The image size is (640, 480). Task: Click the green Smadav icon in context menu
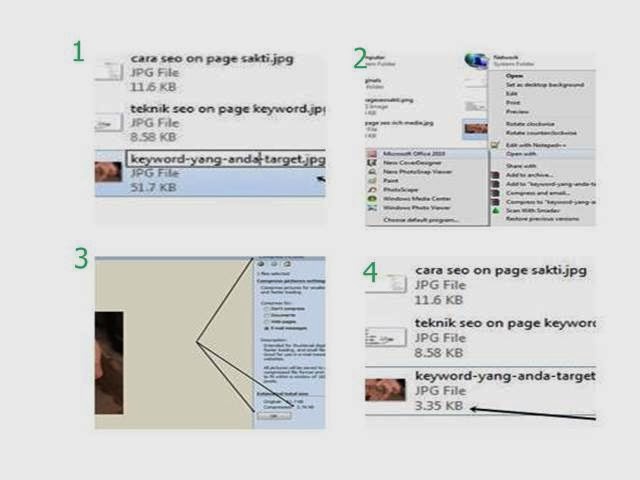tap(495, 211)
